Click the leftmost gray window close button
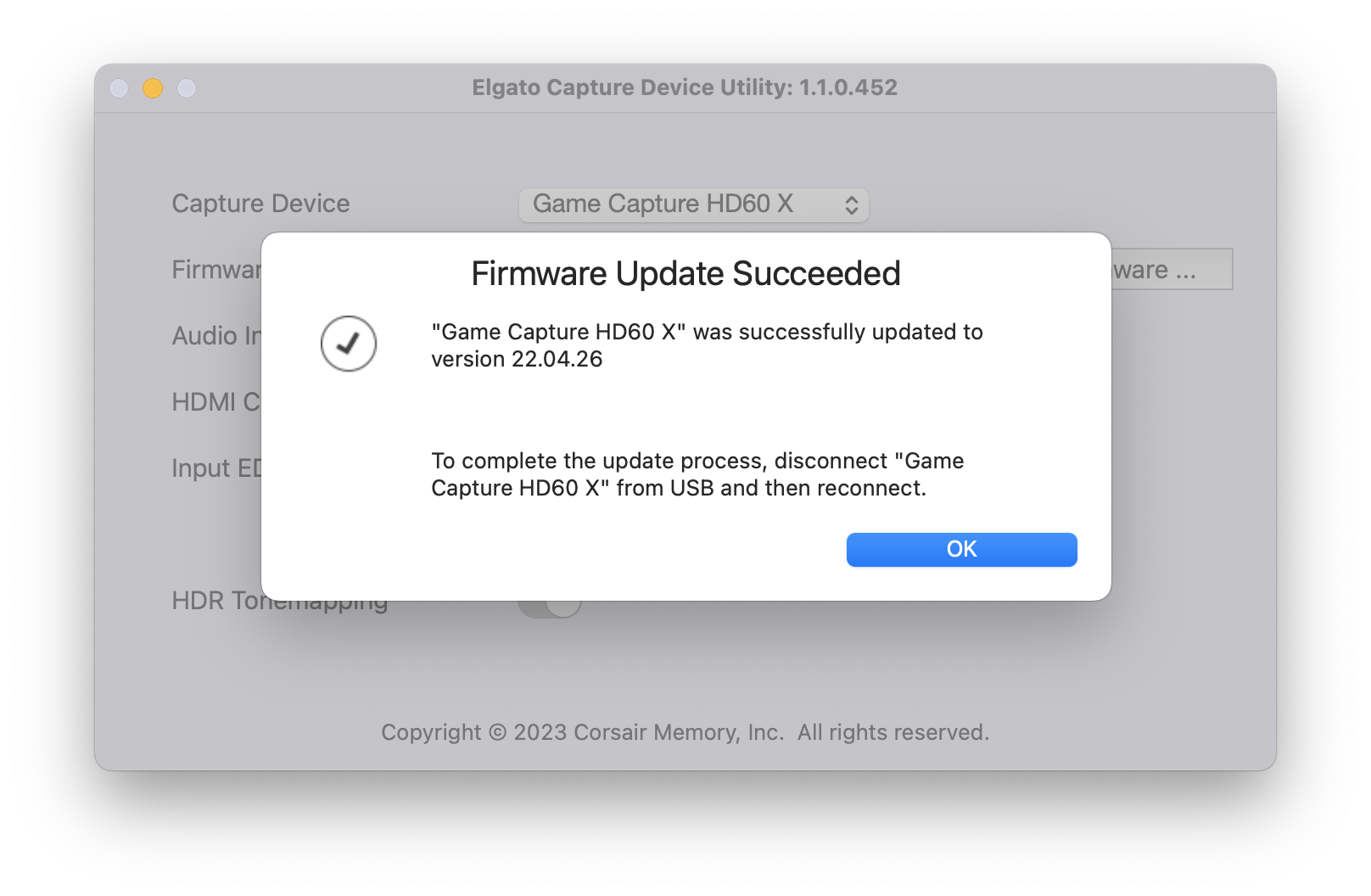Viewport: 1371px width, 896px height. pos(119,88)
